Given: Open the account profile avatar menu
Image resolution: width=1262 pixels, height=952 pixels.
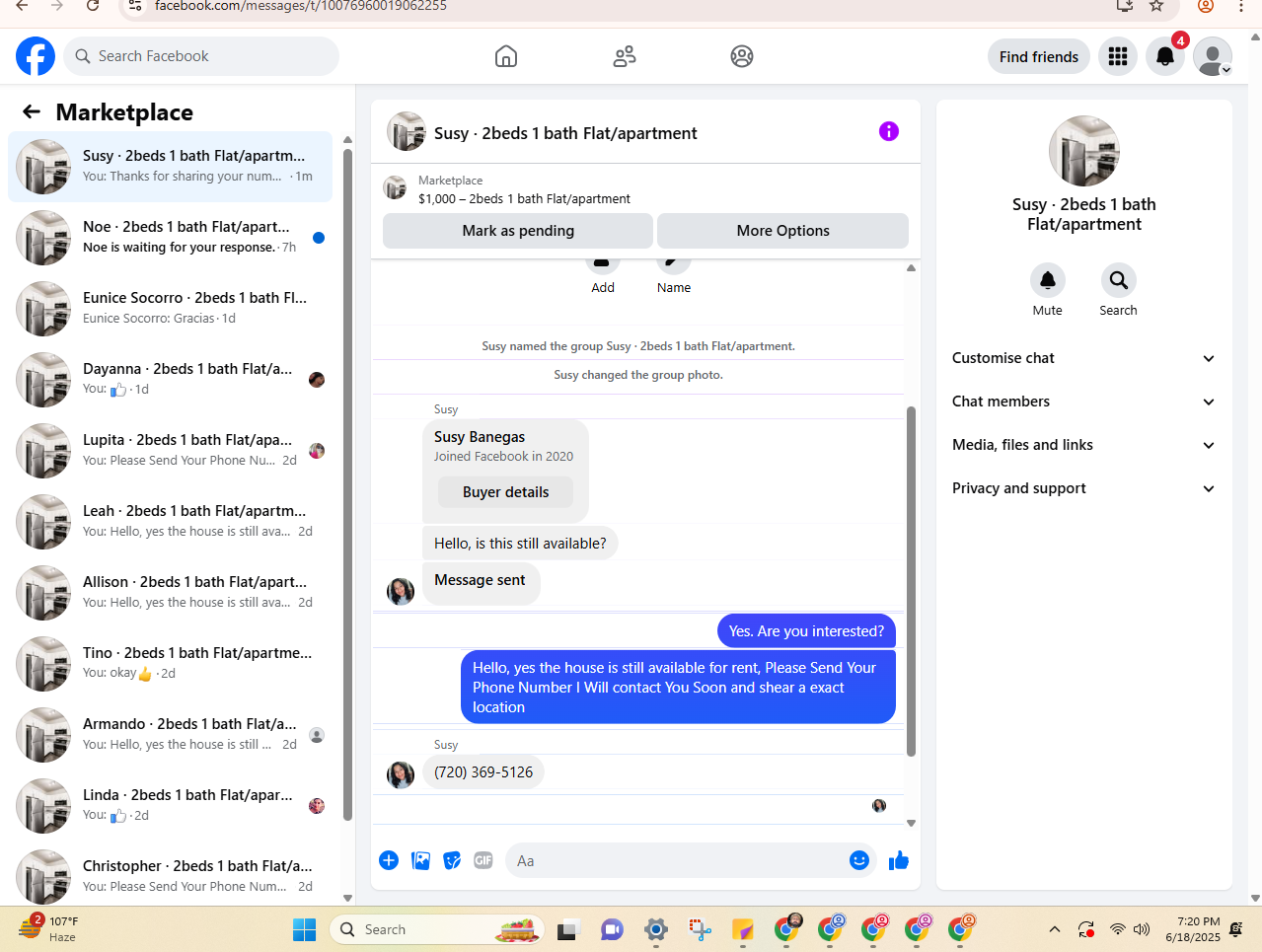Looking at the screenshot, I should point(1213,56).
